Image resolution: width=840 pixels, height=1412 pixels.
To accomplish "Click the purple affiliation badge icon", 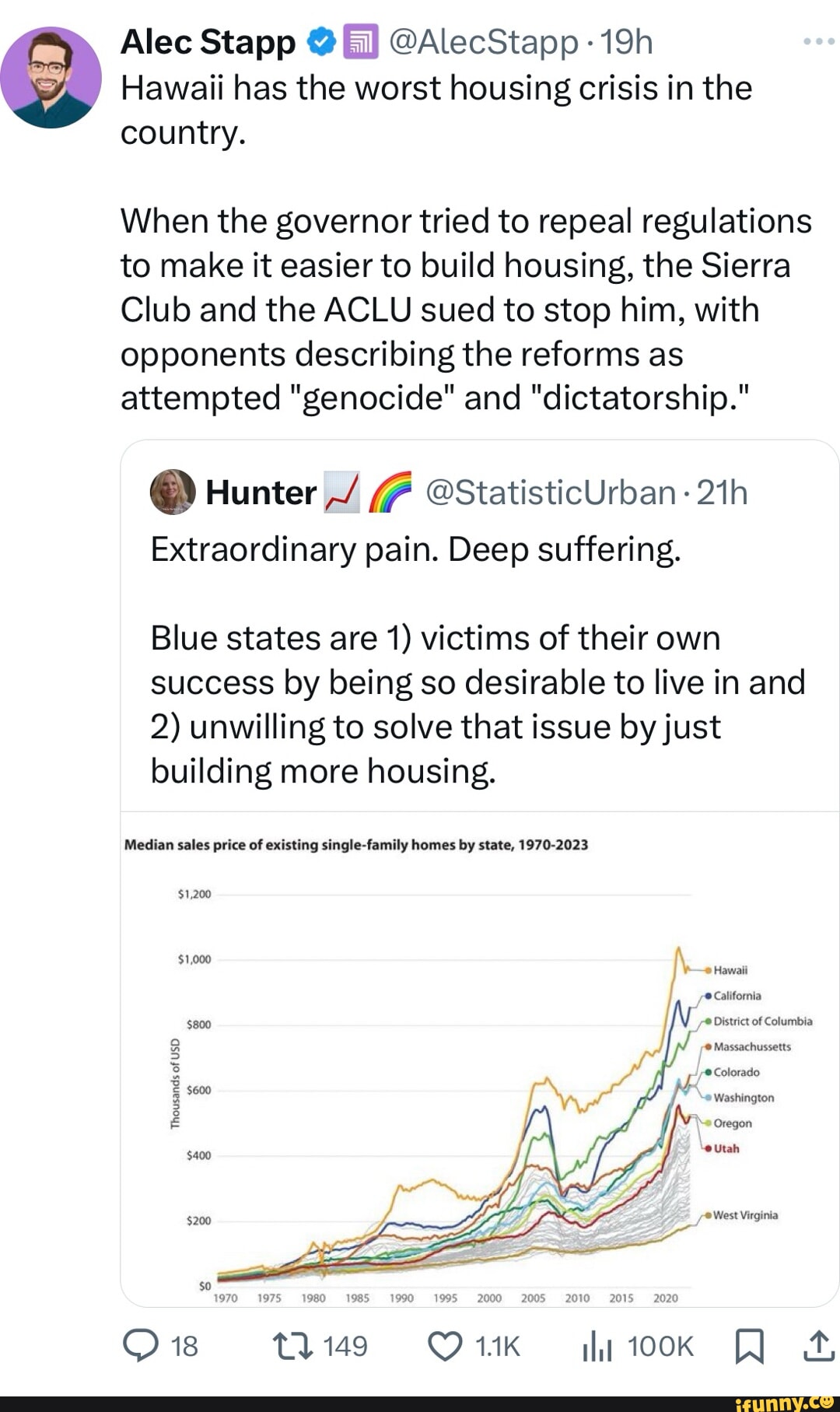I will (x=360, y=43).
